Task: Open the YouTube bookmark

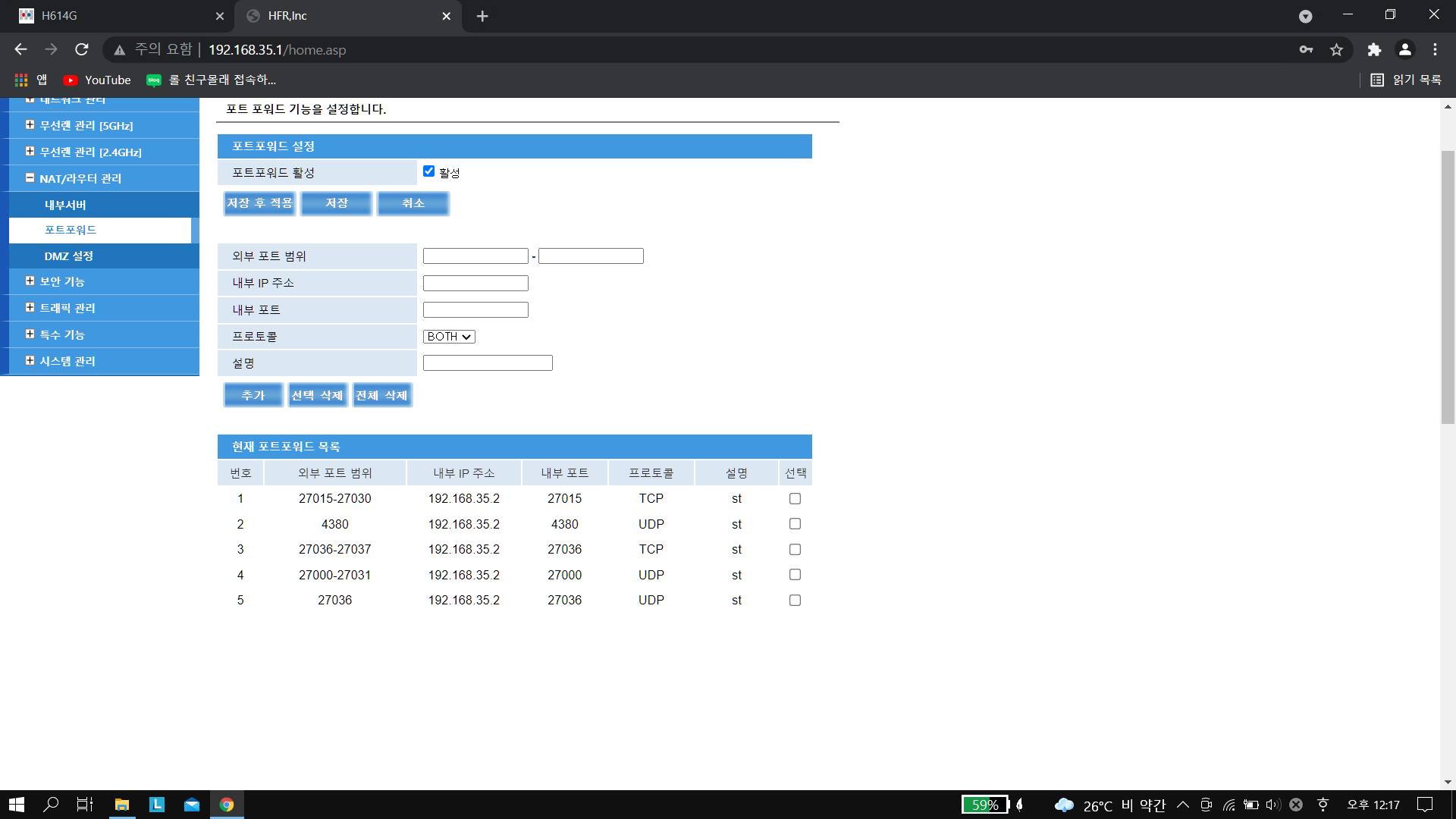Action: coord(97,80)
